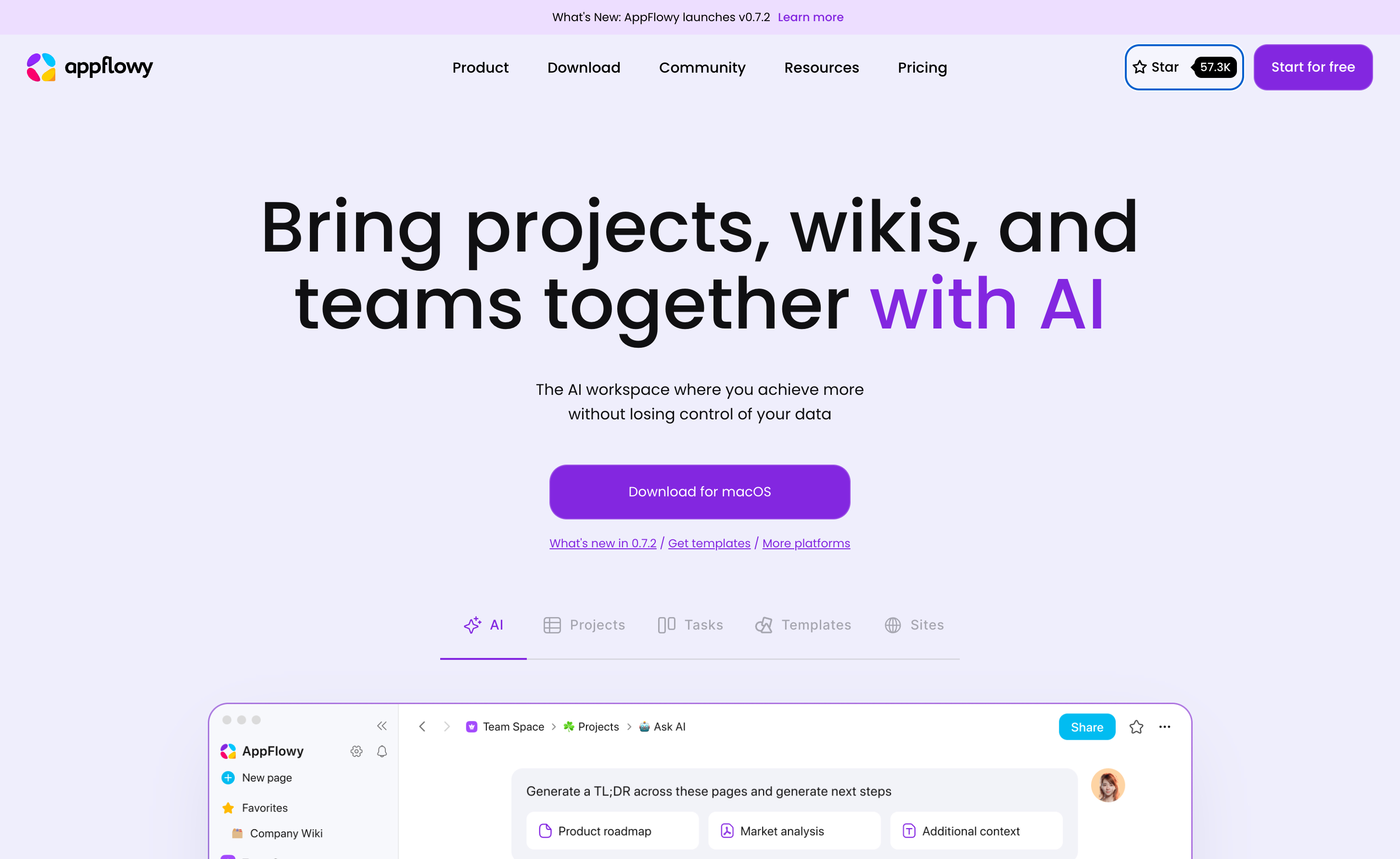The width and height of the screenshot is (1400, 859).
Task: Click the Sites globe icon in tabs
Action: pos(893,625)
